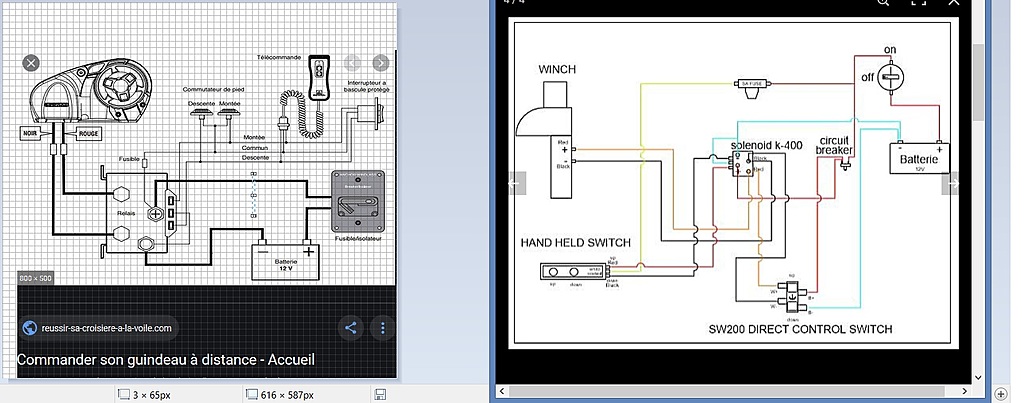1024x403 pixels.
Task: Open 'Commander son guindeau à distance - Accueil' title
Action: [166, 360]
